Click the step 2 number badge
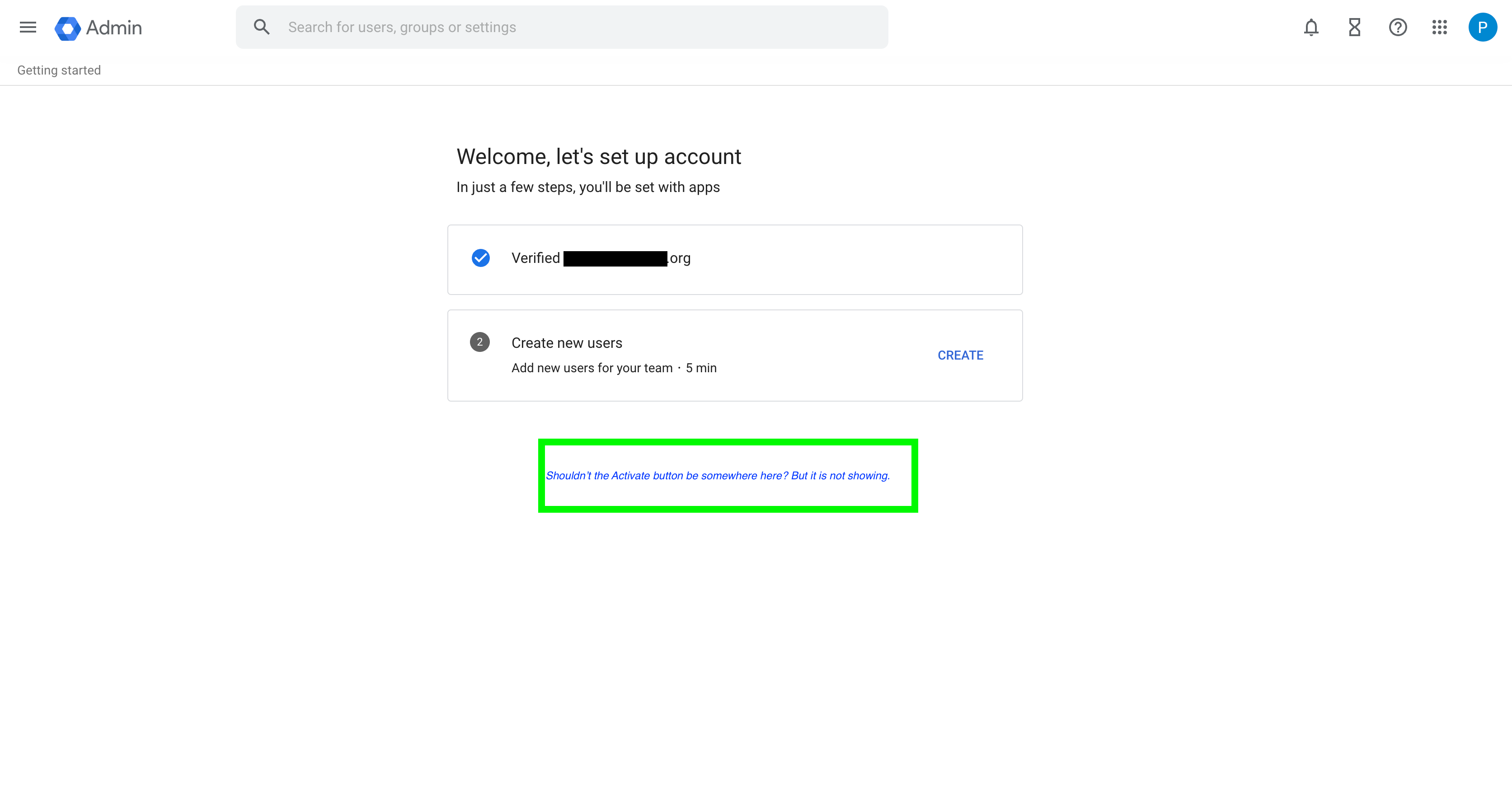This screenshot has width=1512, height=805. [x=479, y=342]
